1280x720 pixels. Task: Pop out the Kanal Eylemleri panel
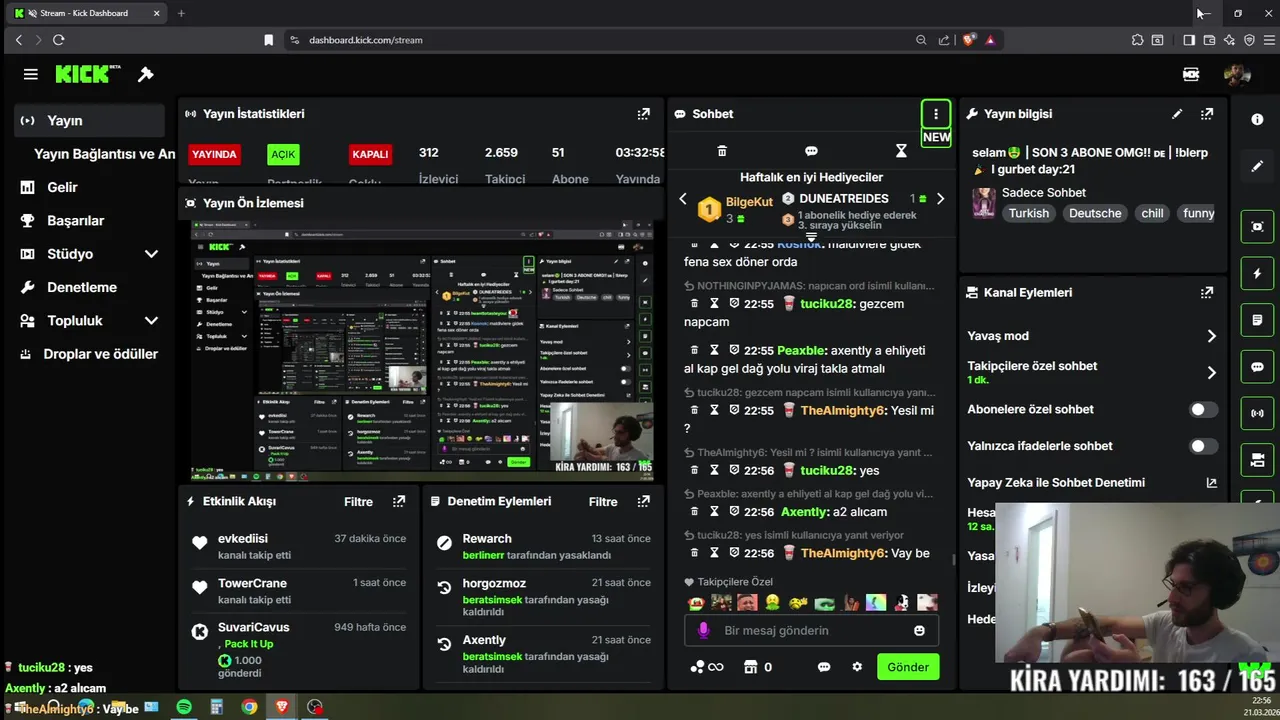click(1207, 293)
